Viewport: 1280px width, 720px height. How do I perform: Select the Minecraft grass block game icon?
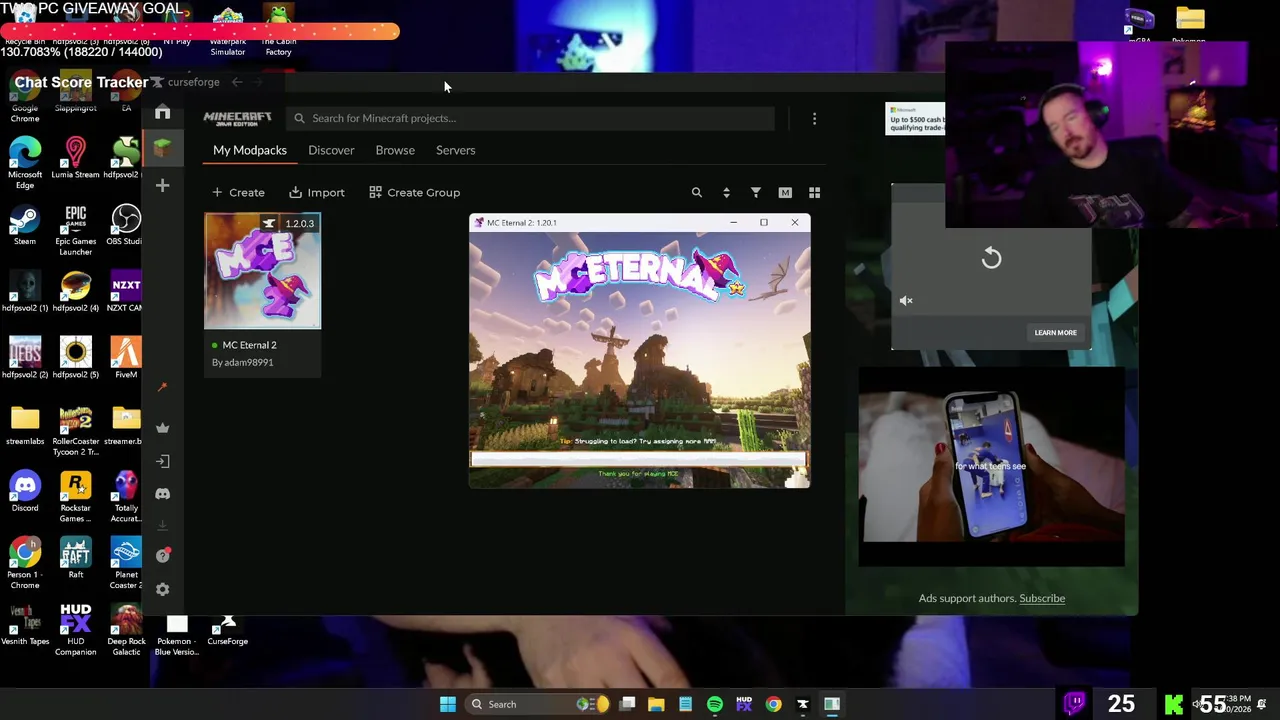coord(162,148)
